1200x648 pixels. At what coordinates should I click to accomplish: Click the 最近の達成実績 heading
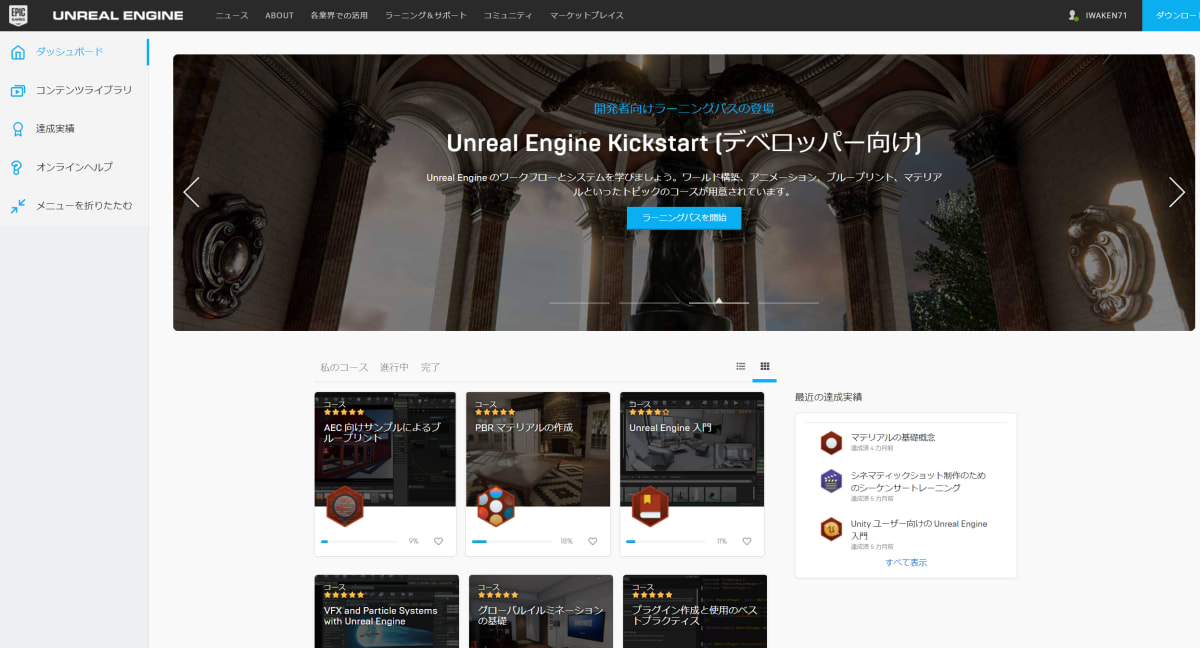(x=828, y=397)
